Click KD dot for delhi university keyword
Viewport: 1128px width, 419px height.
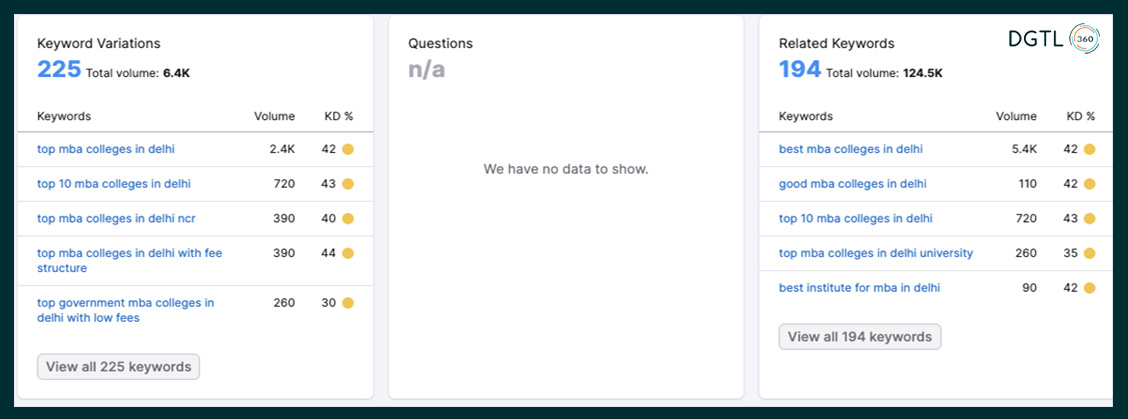coord(1089,253)
